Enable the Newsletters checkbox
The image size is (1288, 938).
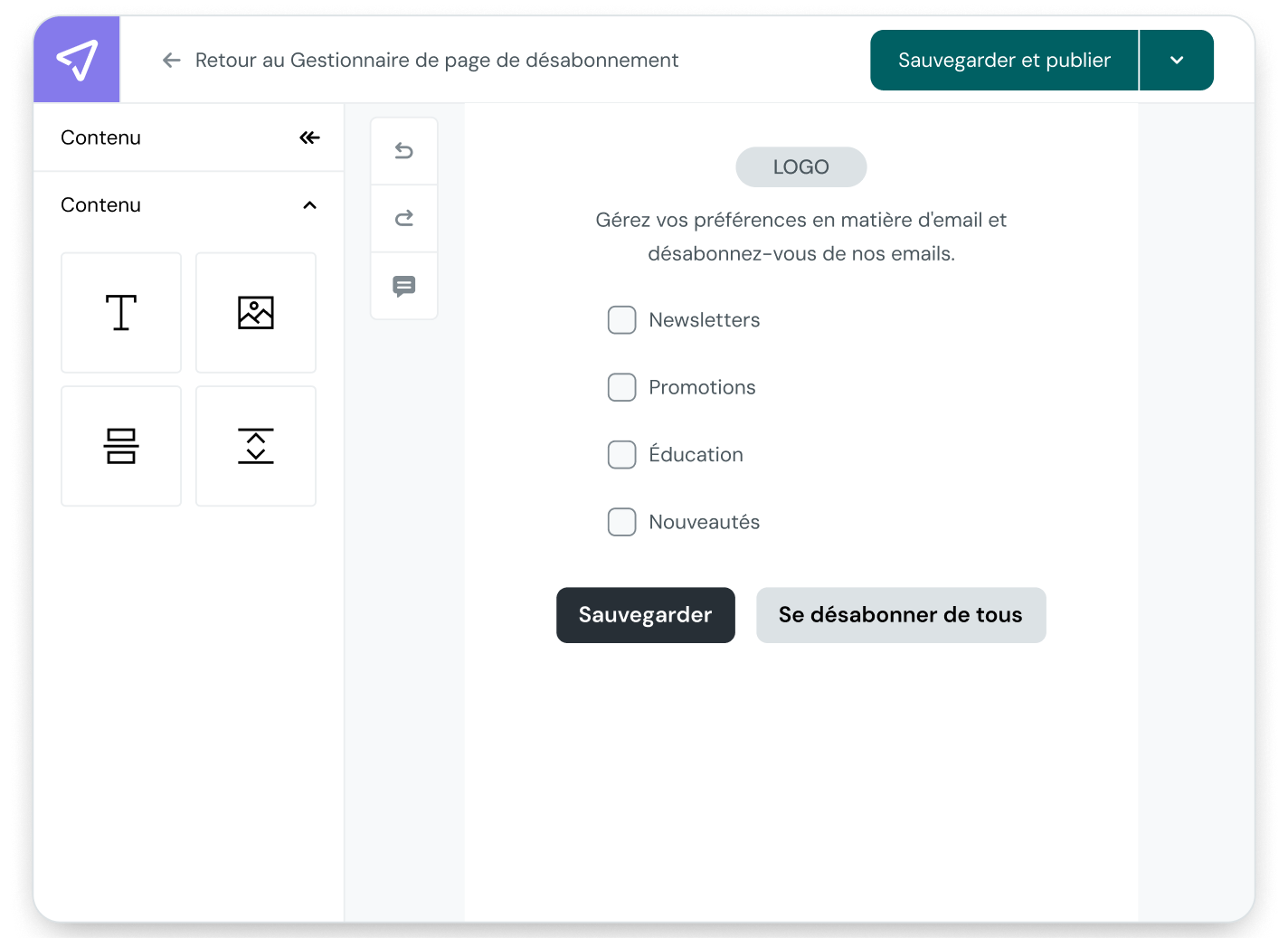pyautogui.click(x=621, y=319)
